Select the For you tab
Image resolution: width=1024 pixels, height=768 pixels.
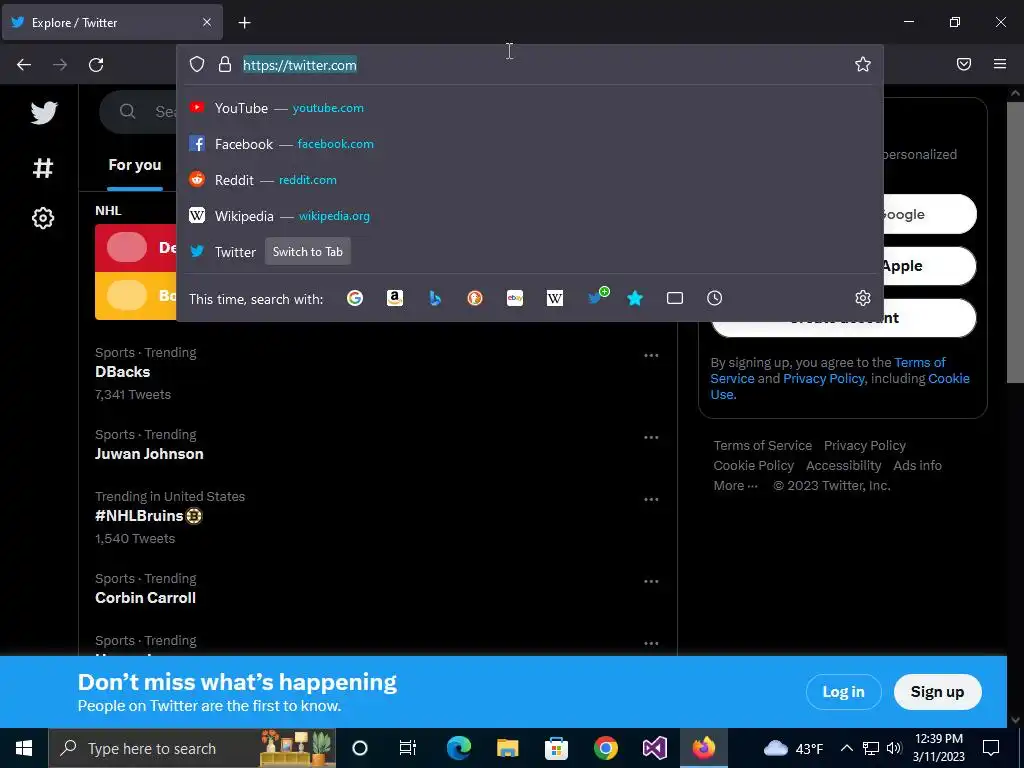(x=135, y=165)
